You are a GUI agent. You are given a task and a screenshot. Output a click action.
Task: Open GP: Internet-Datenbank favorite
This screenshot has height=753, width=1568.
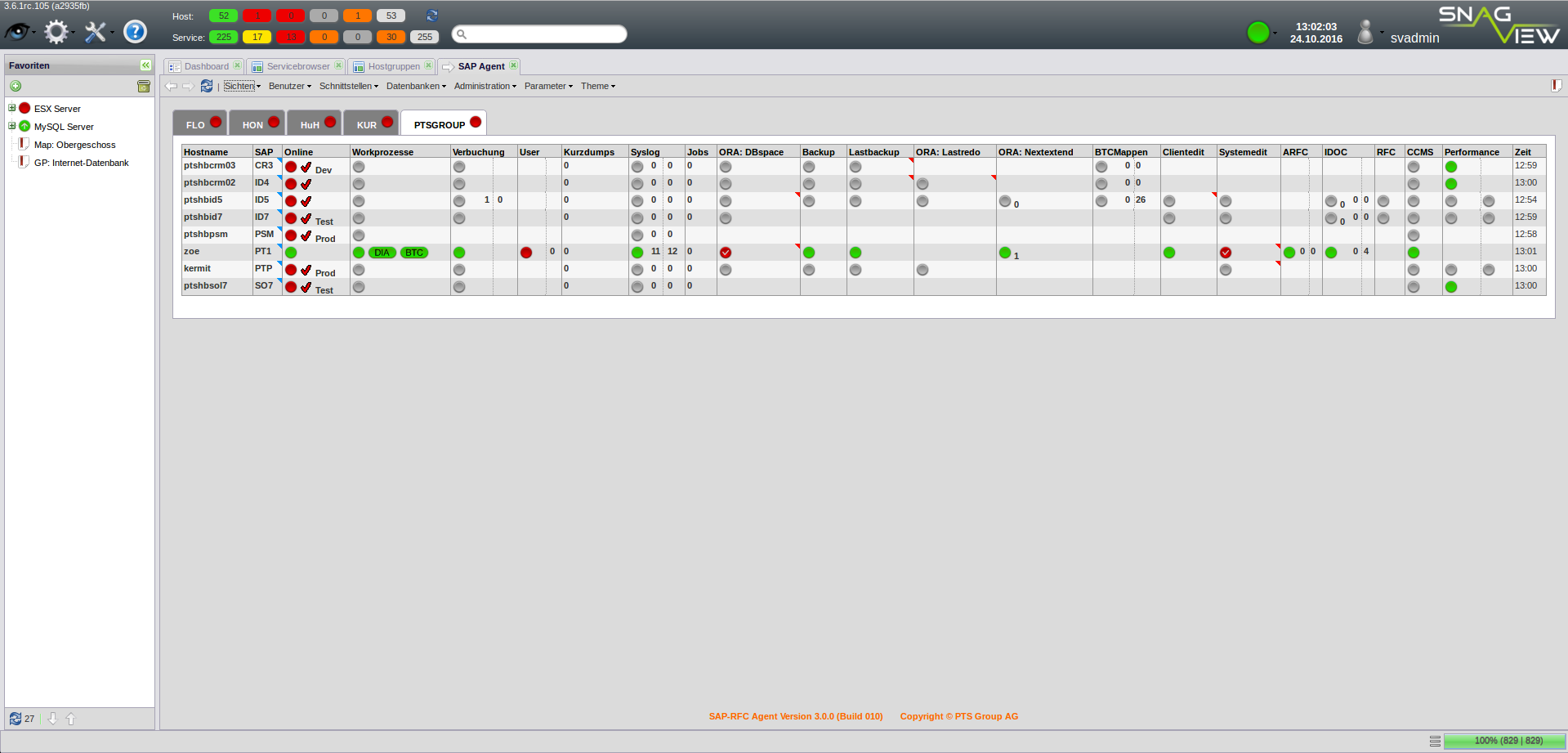(81, 163)
